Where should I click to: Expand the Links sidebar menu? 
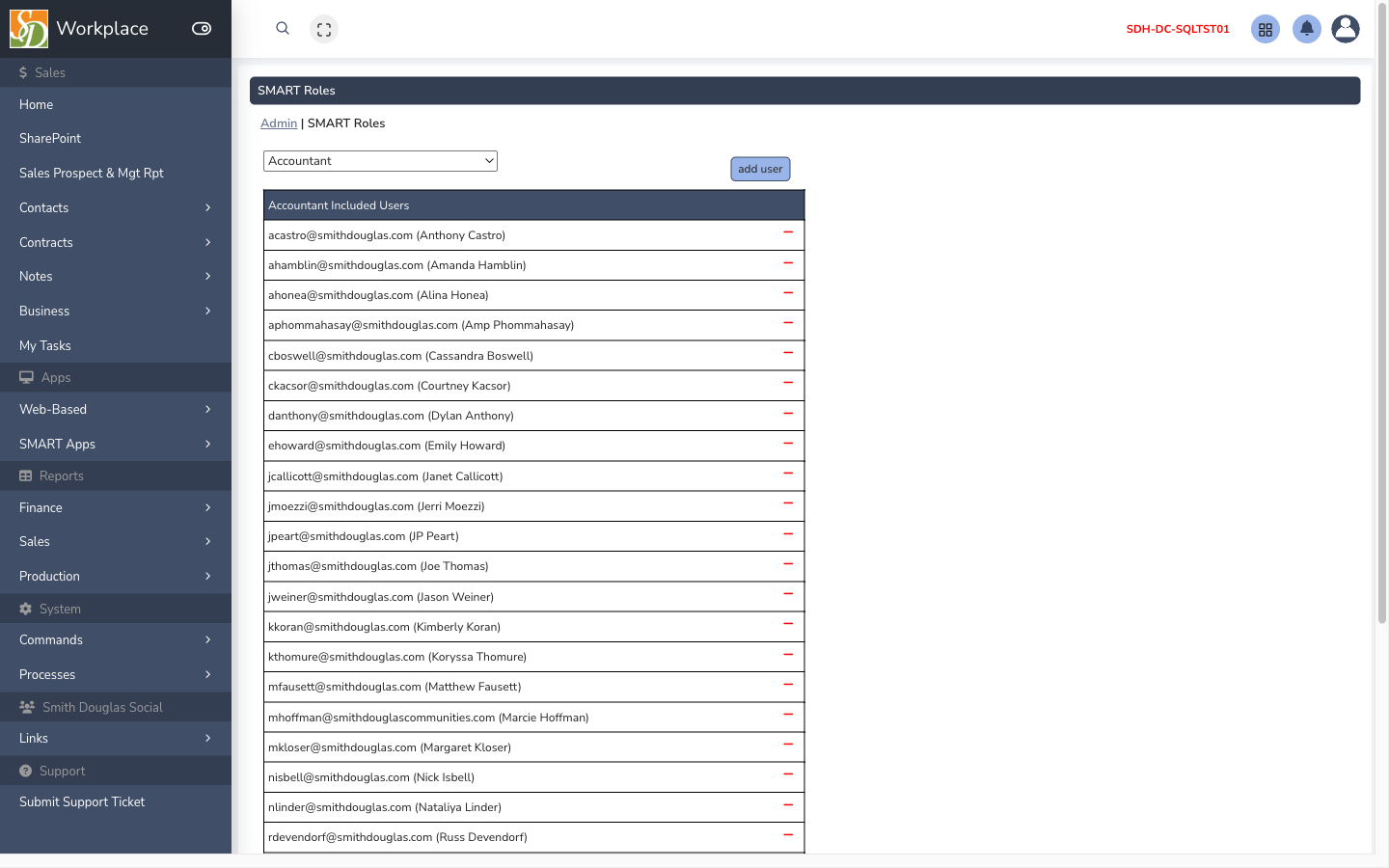pos(116,738)
